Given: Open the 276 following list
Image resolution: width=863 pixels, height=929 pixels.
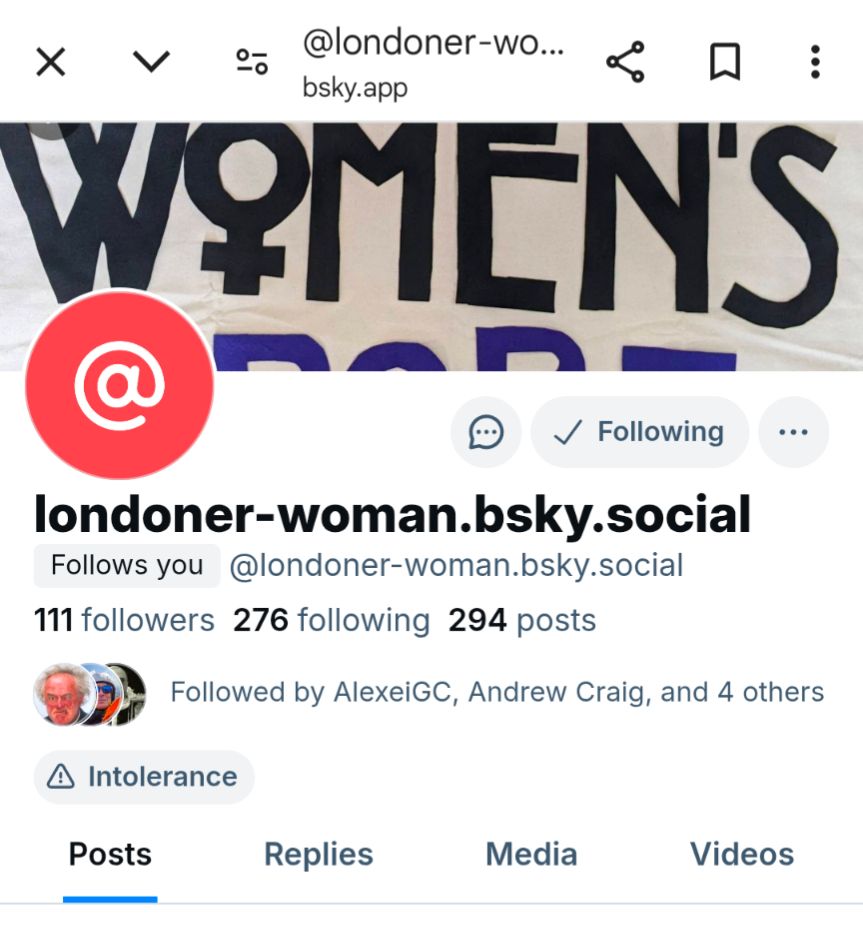Looking at the screenshot, I should click(x=331, y=620).
